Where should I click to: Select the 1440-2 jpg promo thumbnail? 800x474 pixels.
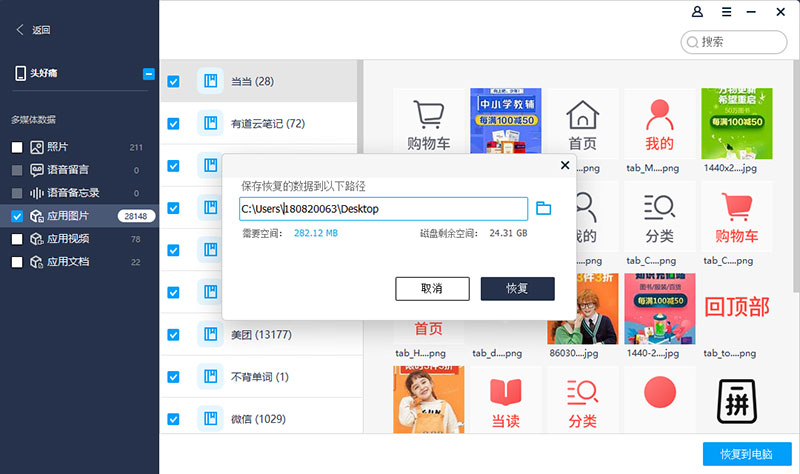[660, 309]
